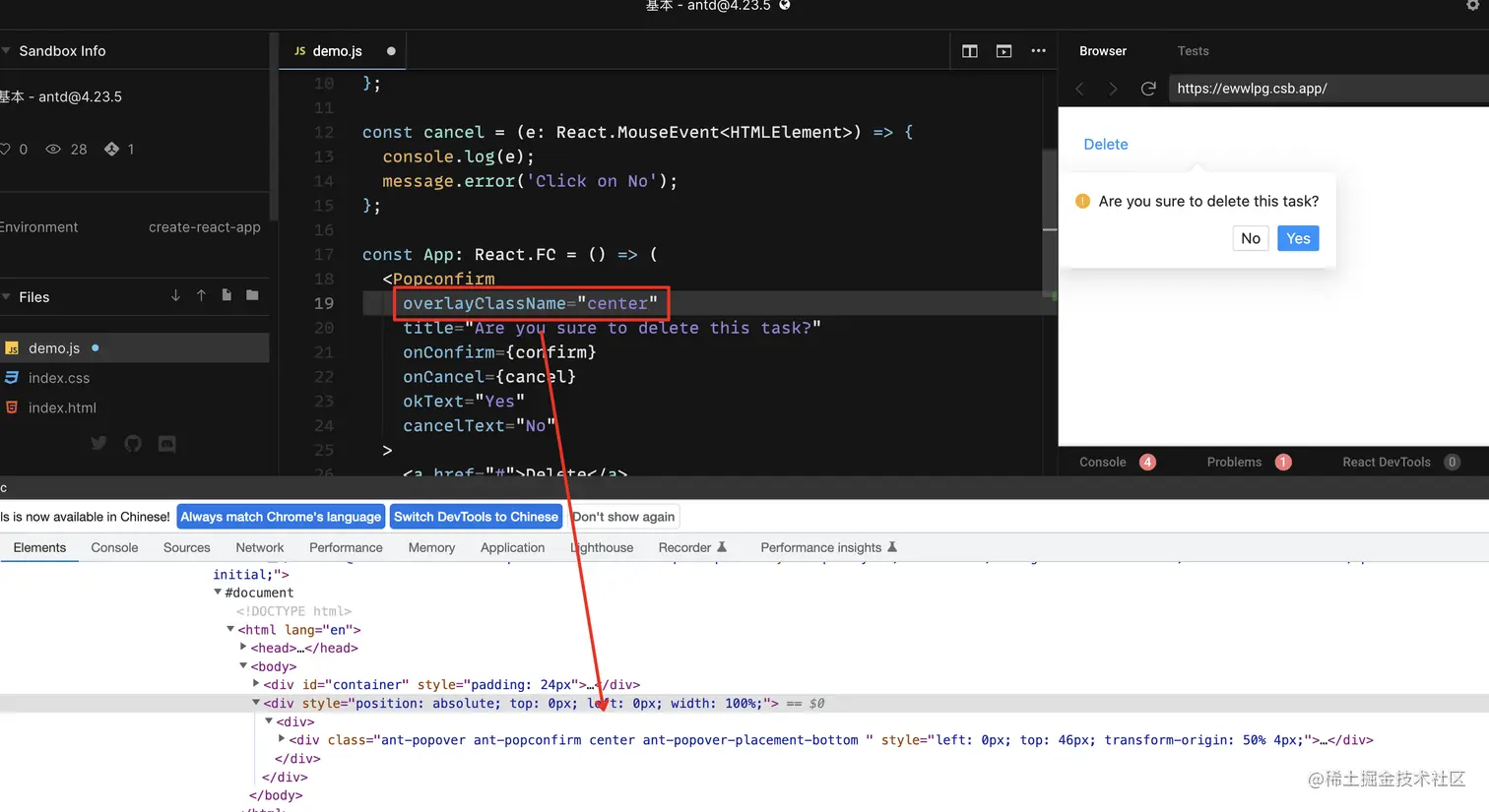
Task: Click the orange warning icon in popconfirm
Action: (1082, 201)
